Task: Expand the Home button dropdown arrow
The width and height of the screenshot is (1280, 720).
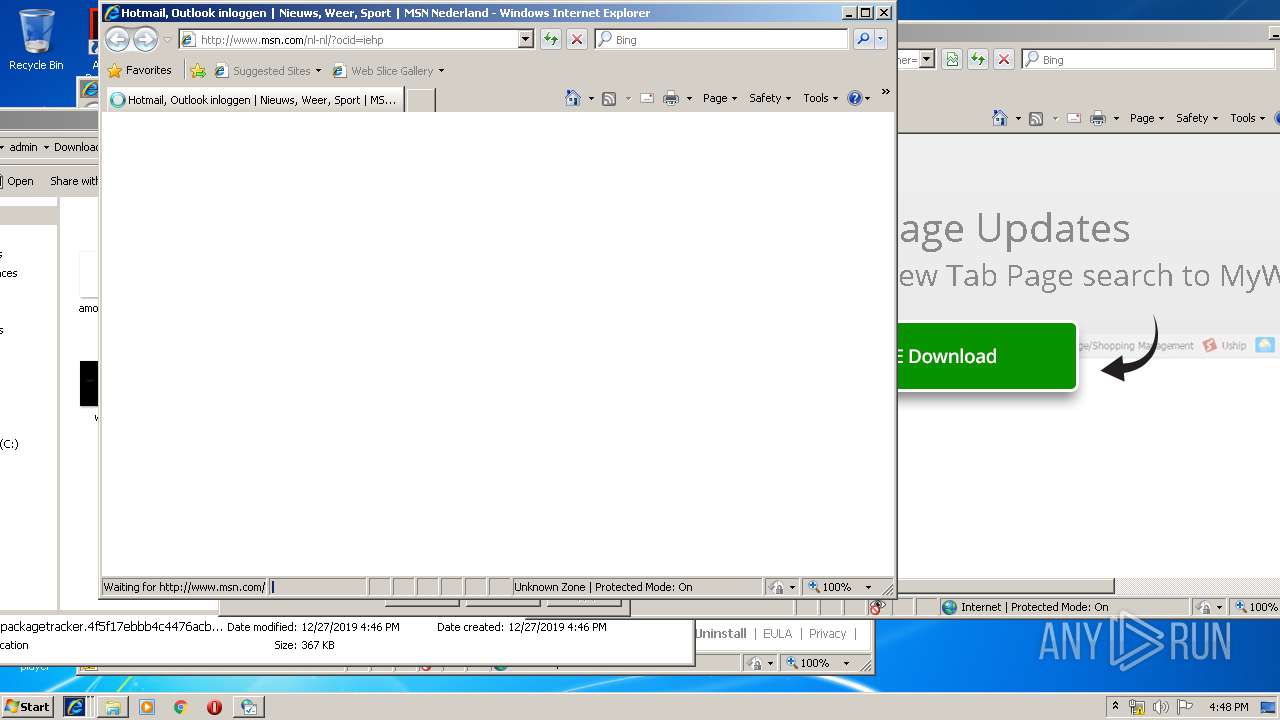Action: pyautogui.click(x=590, y=98)
